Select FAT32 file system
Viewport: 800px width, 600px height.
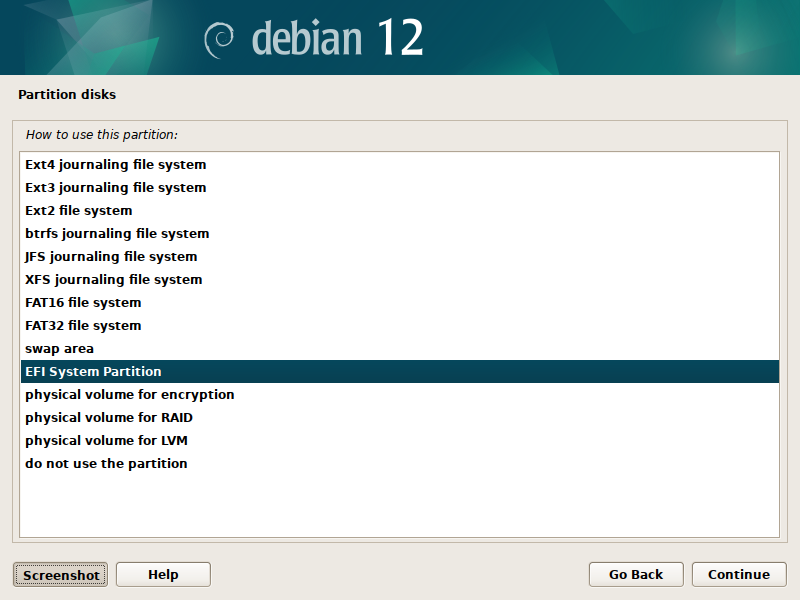coord(399,326)
